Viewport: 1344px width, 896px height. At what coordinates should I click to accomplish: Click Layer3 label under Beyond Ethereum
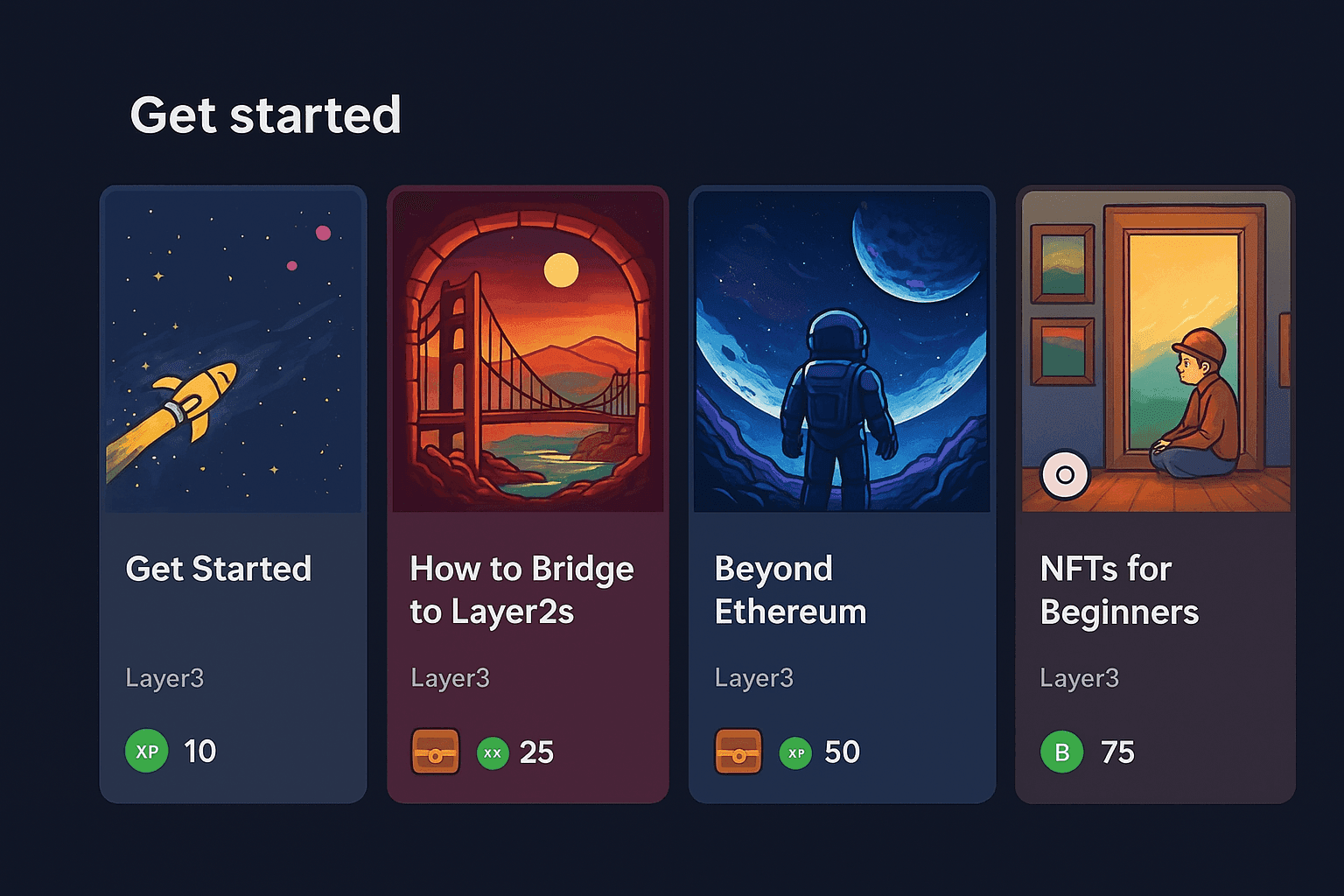pyautogui.click(x=753, y=678)
